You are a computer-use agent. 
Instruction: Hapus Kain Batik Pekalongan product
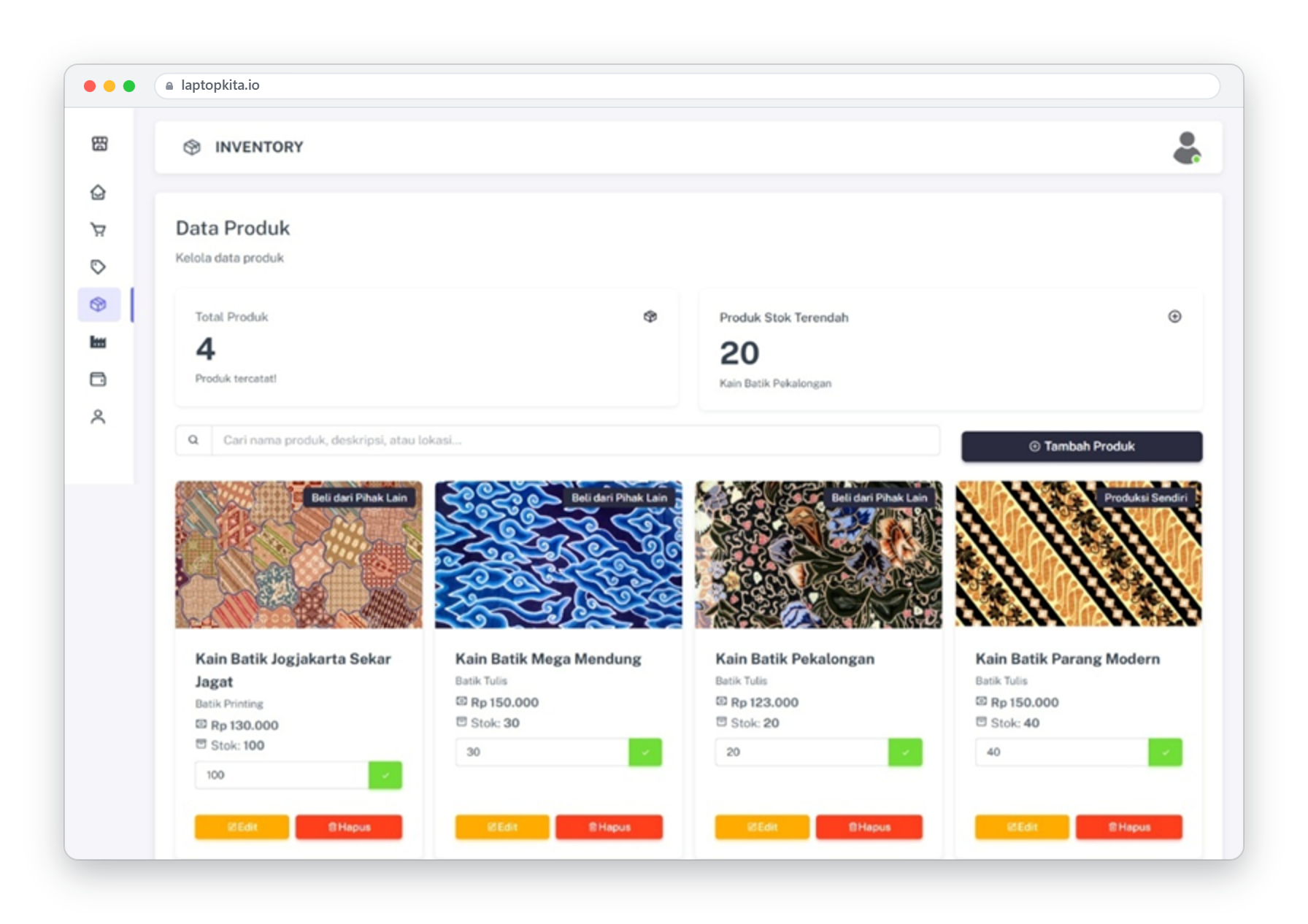[869, 827]
